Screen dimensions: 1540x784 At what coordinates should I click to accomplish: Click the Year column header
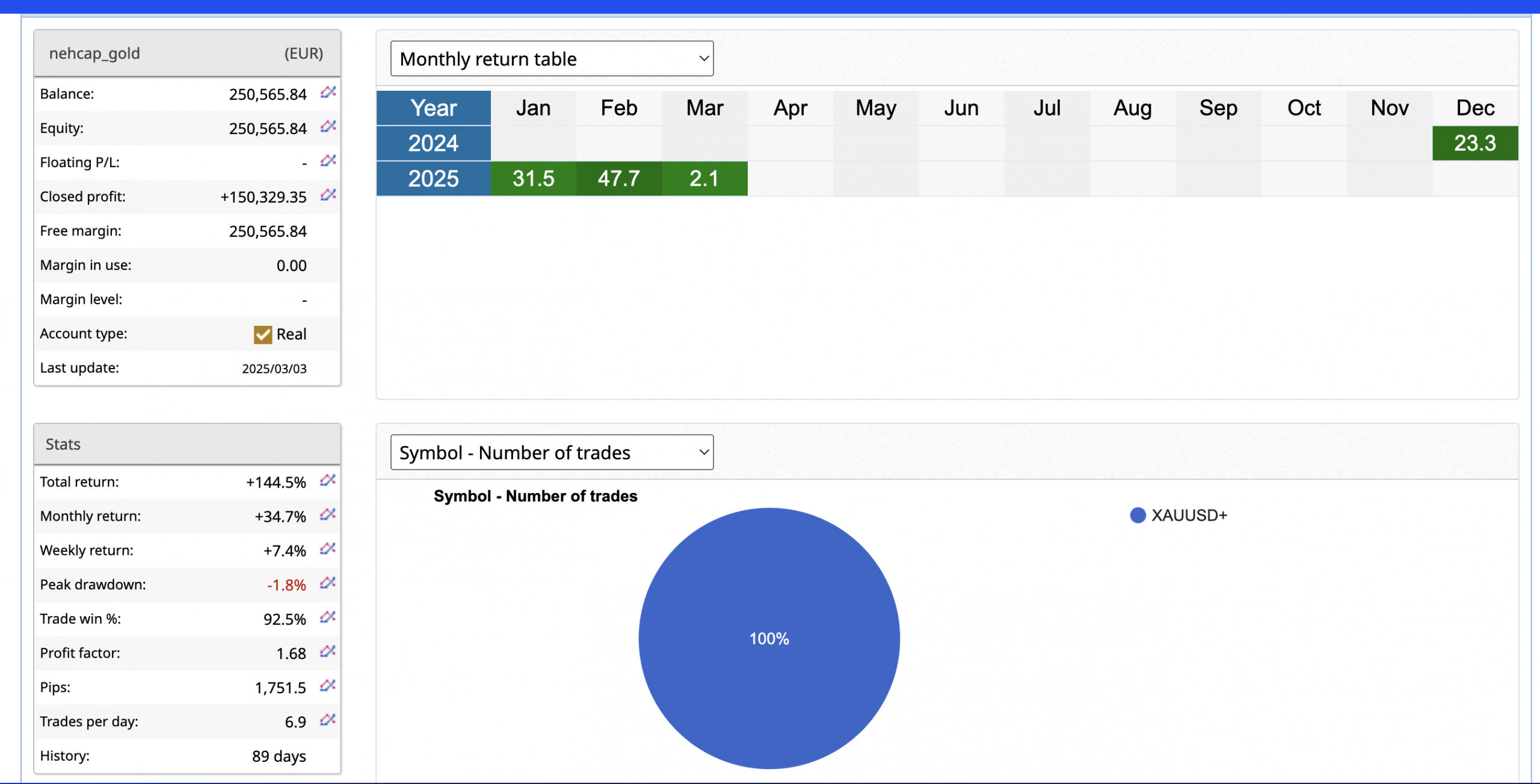(x=433, y=108)
